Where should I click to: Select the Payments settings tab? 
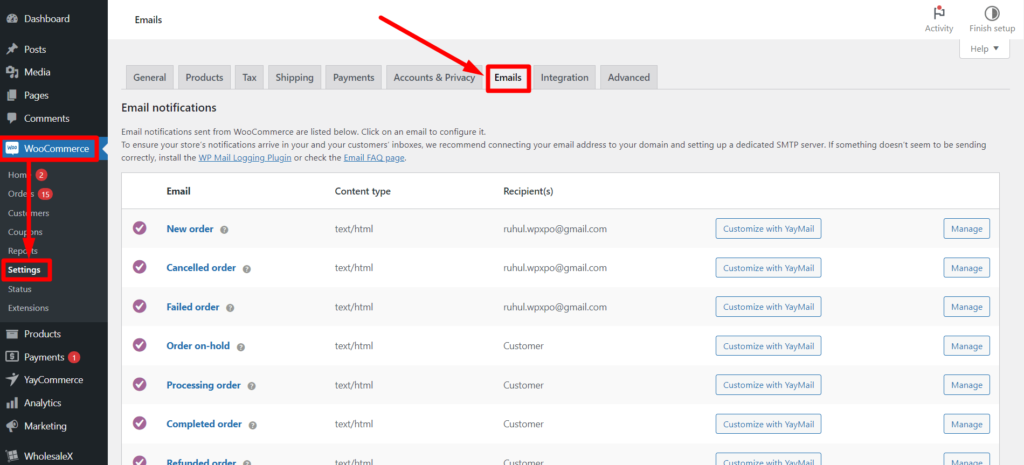[353, 77]
